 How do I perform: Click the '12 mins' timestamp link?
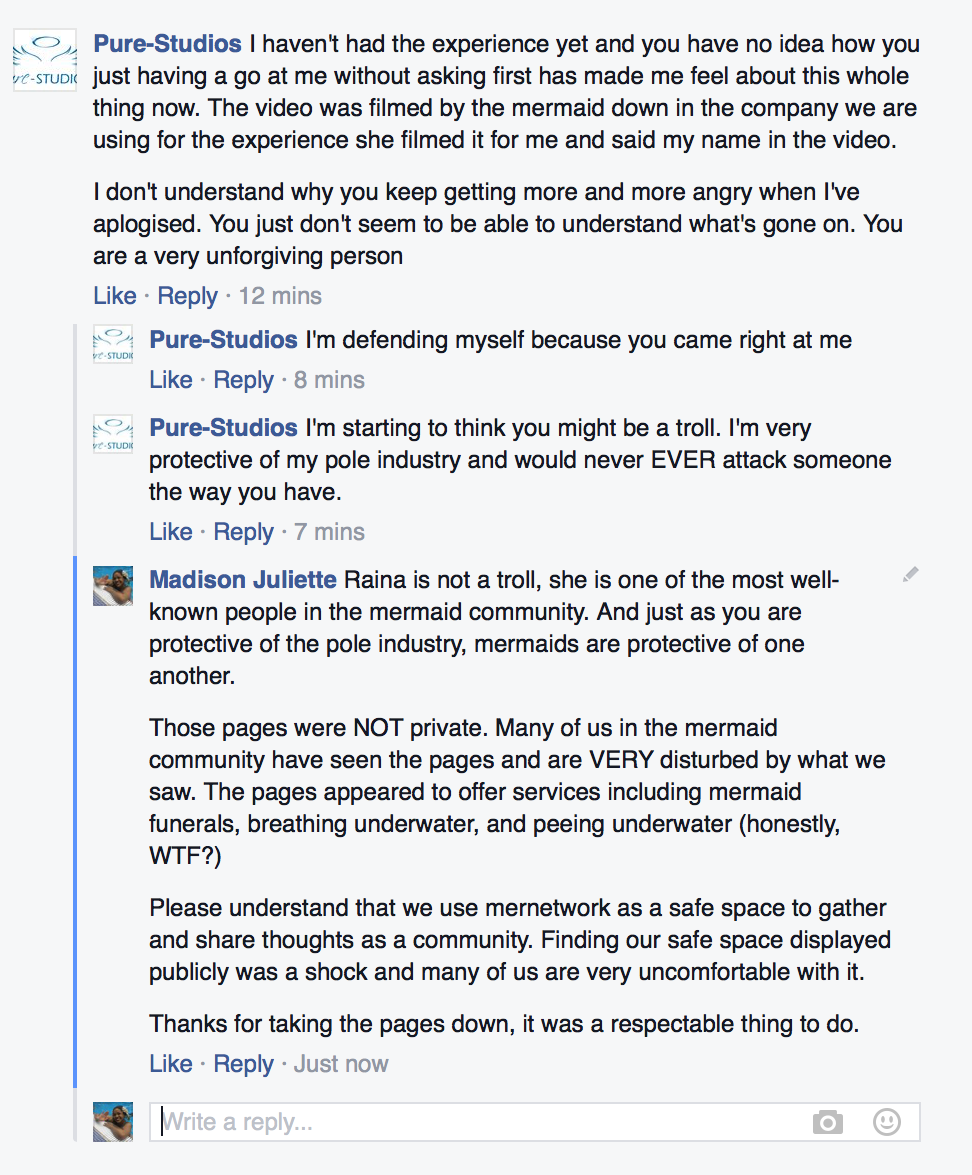tap(280, 296)
